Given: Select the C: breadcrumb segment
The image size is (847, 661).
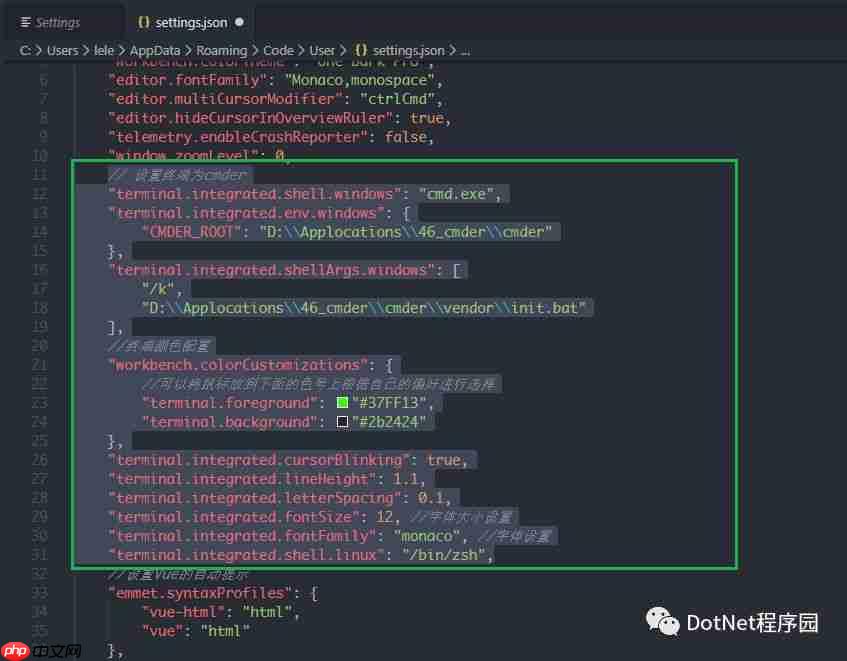Looking at the screenshot, I should point(25,51).
